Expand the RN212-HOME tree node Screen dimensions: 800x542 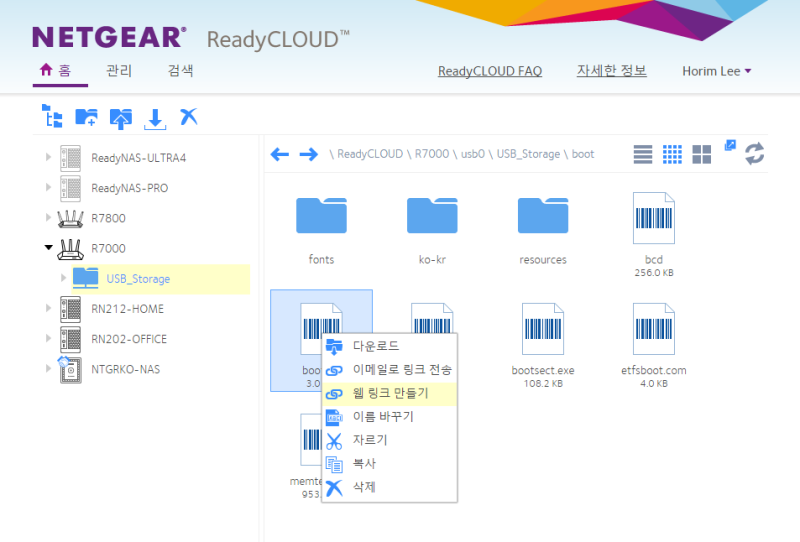tap(48, 308)
